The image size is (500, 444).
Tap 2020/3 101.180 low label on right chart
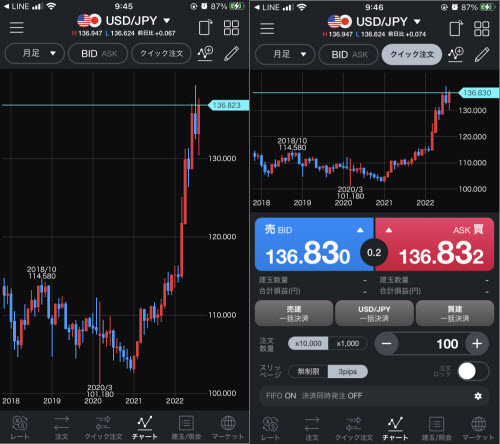(x=350, y=193)
